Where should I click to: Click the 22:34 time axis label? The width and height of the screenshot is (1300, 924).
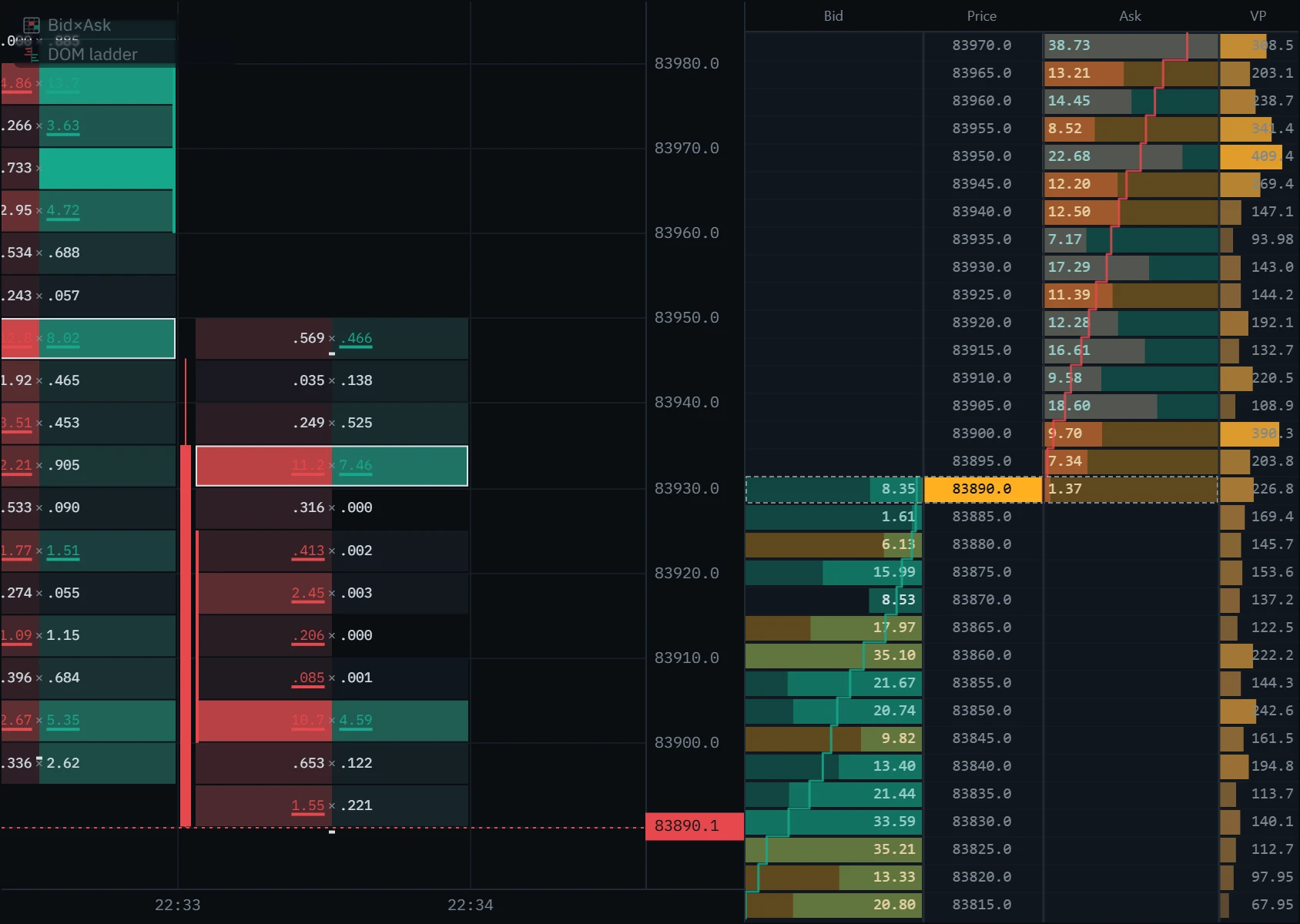point(471,905)
